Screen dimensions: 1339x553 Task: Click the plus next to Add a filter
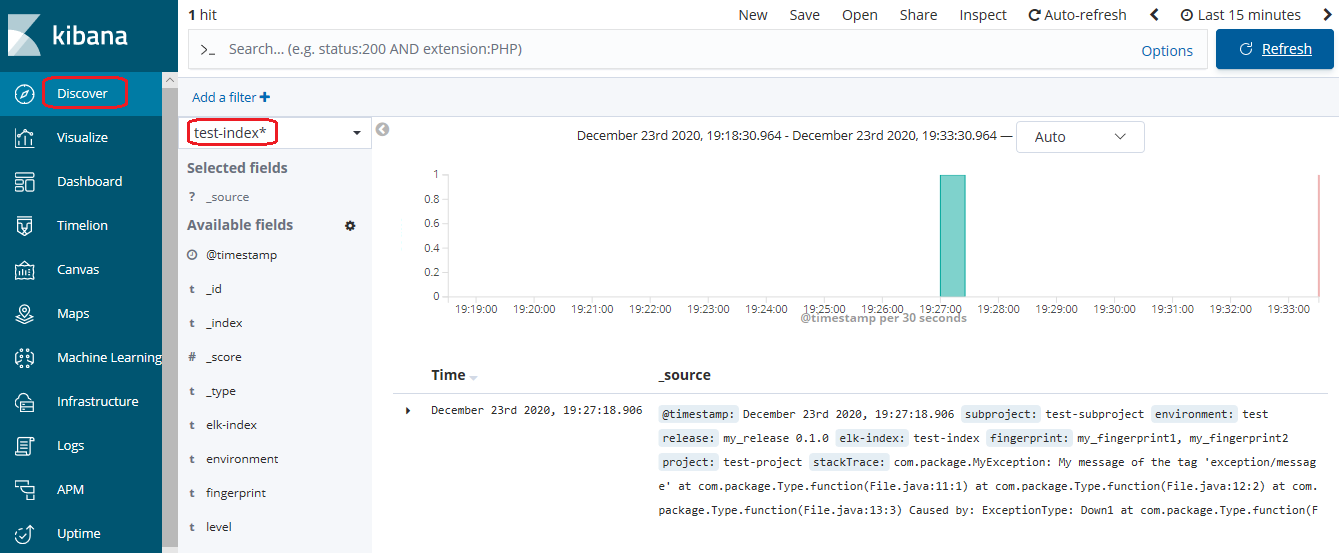(x=265, y=97)
